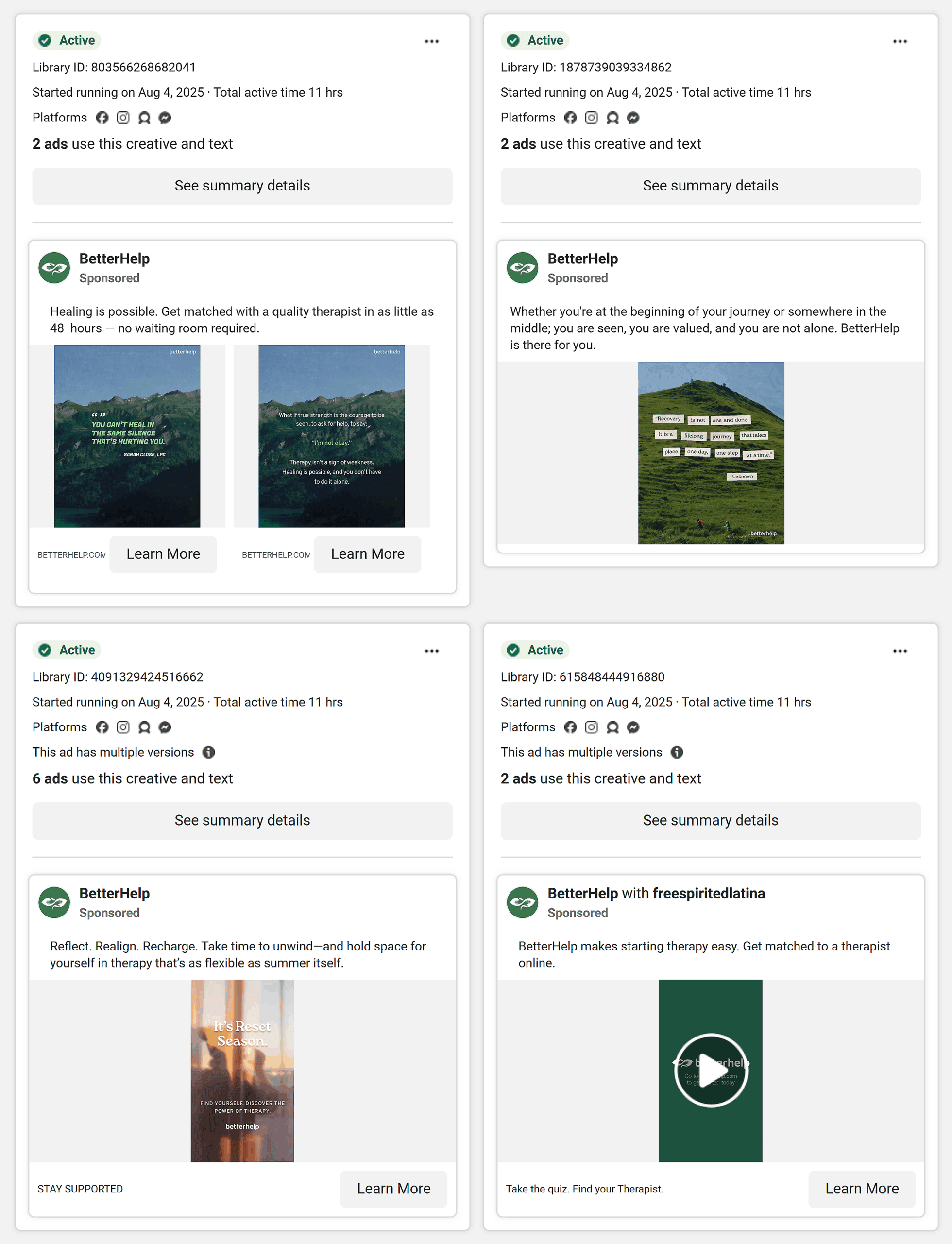Click Active status badge on ad 615848444916880
Viewport: 952px width, 1244px height.
[x=535, y=650]
